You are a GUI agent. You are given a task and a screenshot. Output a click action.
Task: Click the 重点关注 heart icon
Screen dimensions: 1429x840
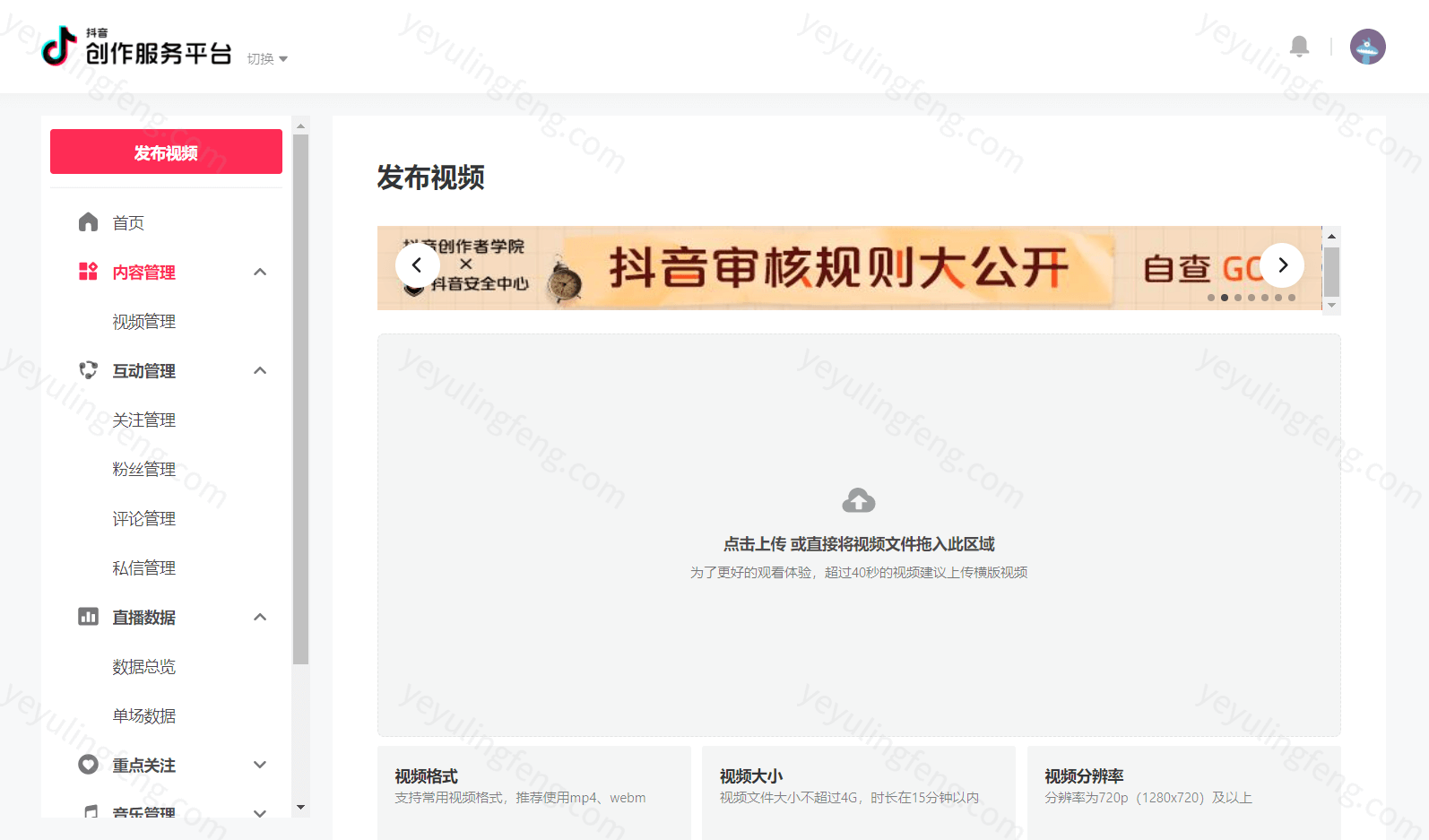(88, 765)
